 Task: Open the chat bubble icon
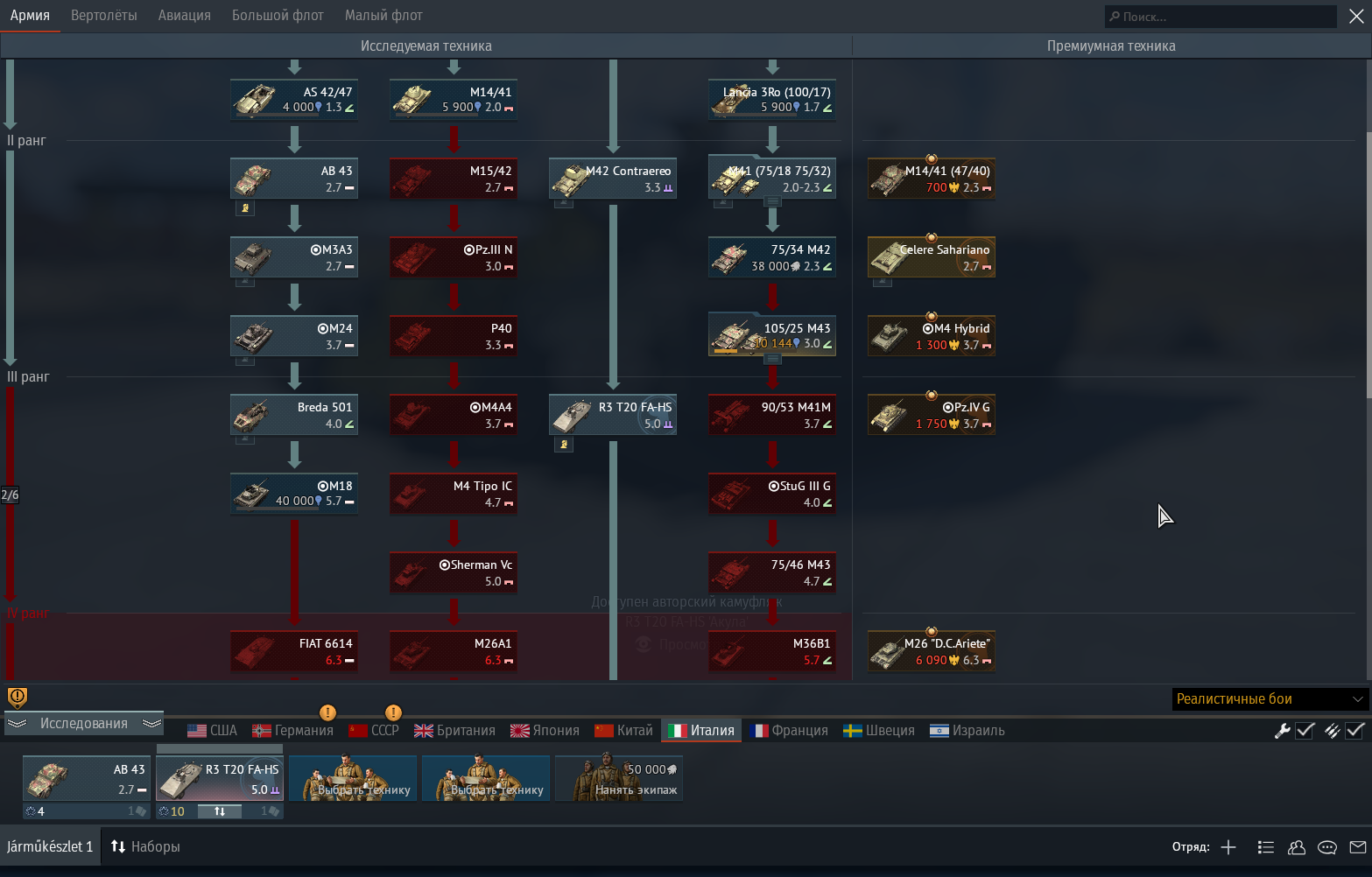coord(1327,847)
